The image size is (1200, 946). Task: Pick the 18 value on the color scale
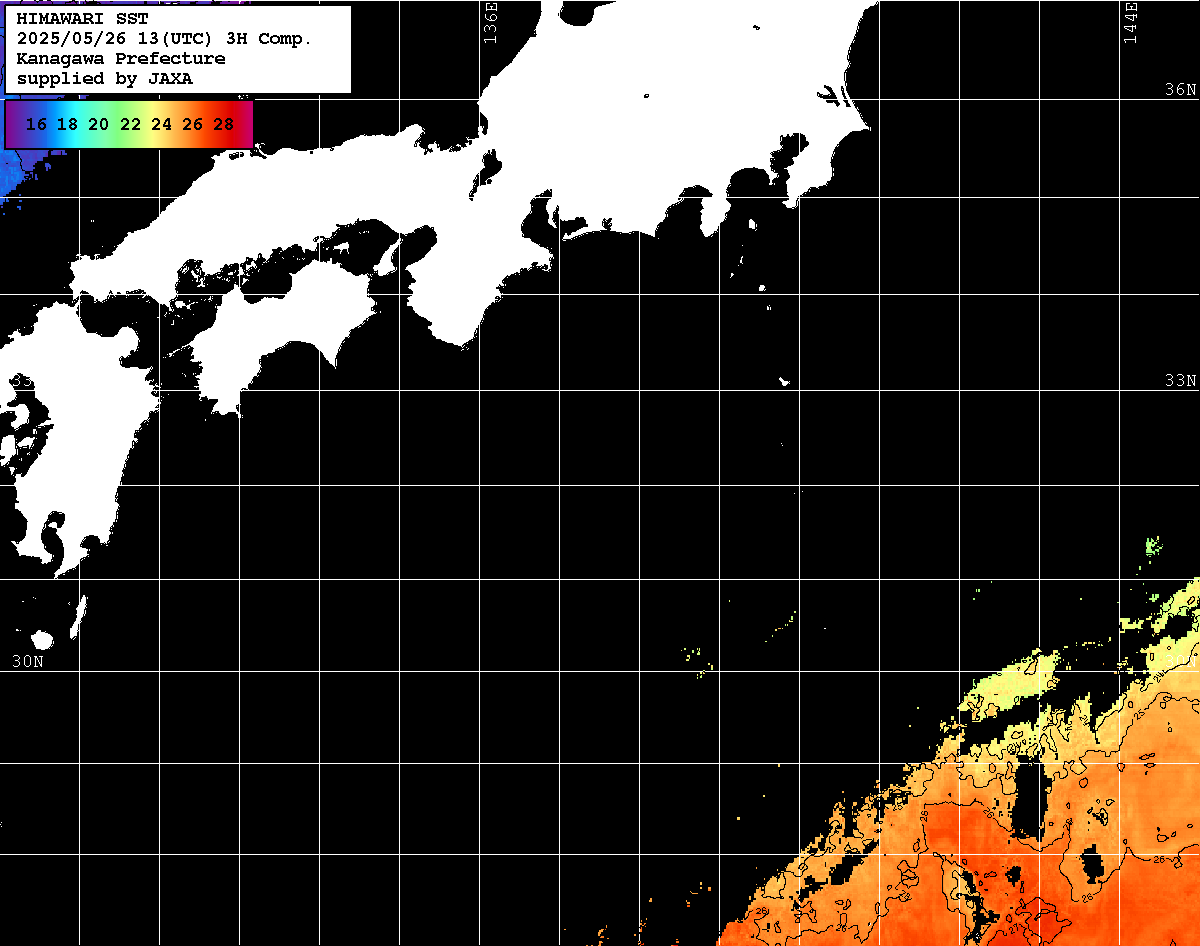(67, 125)
